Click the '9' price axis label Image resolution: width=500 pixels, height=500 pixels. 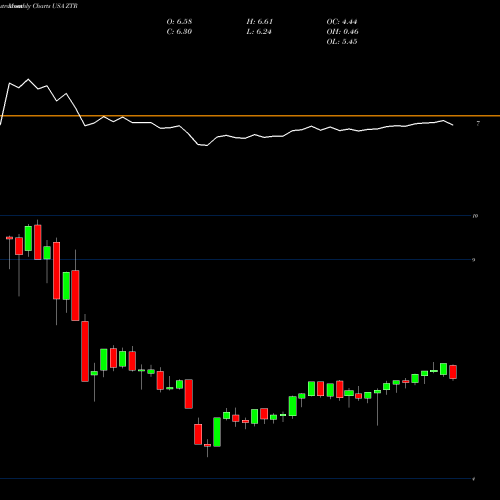pos(474,260)
